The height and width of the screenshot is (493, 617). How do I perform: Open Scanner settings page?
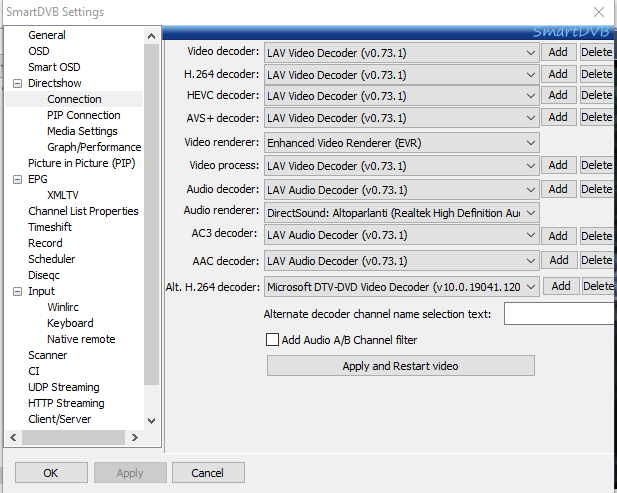point(48,355)
